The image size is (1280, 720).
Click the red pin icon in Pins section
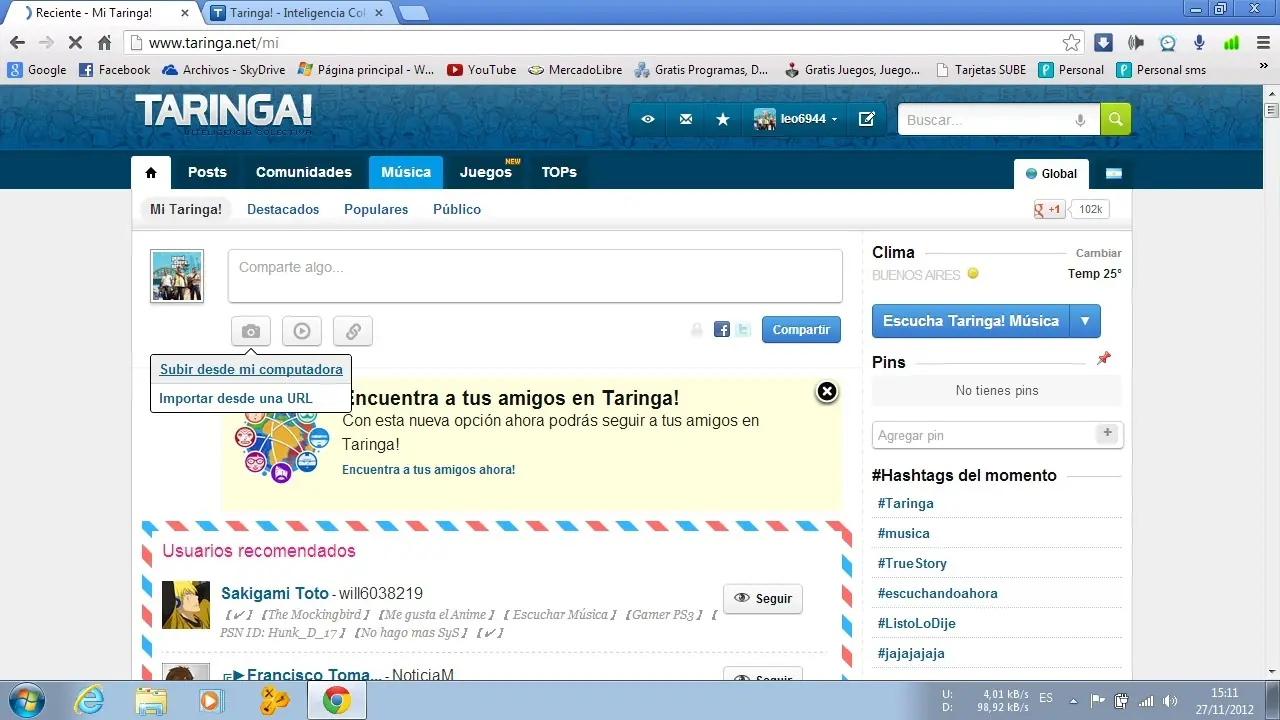[x=1104, y=358]
